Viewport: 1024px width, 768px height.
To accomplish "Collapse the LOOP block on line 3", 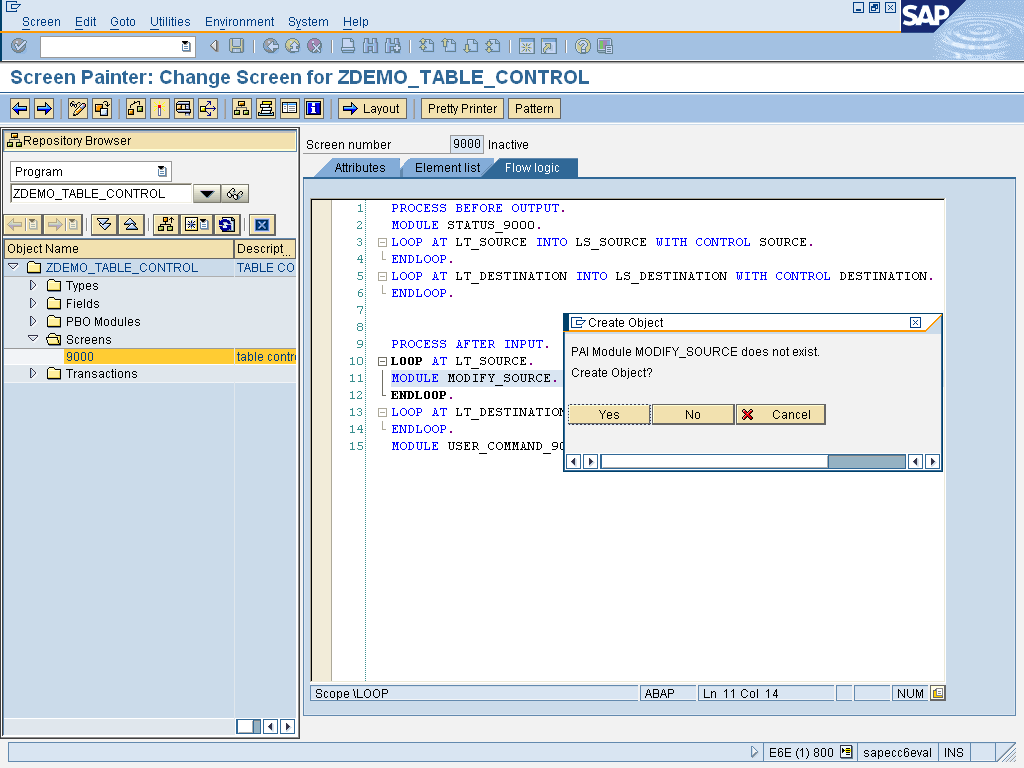I will point(384,242).
